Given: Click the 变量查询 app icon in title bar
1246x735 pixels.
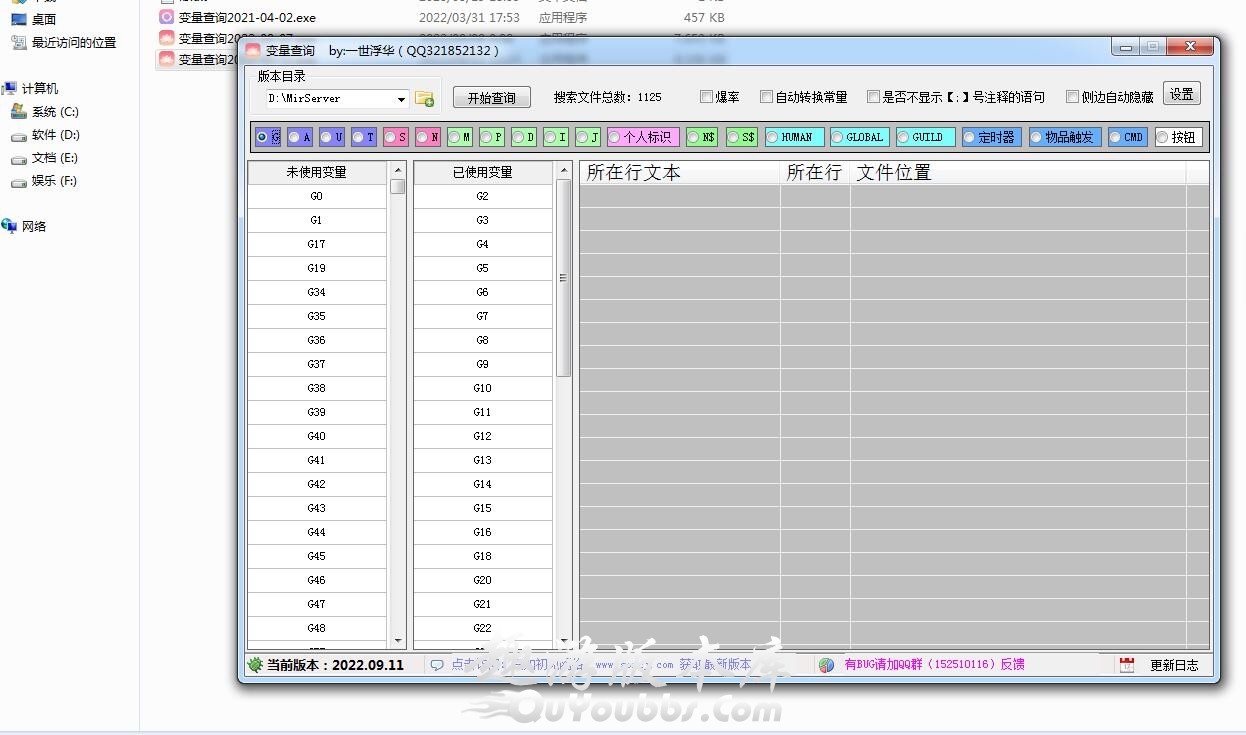Looking at the screenshot, I should (253, 50).
